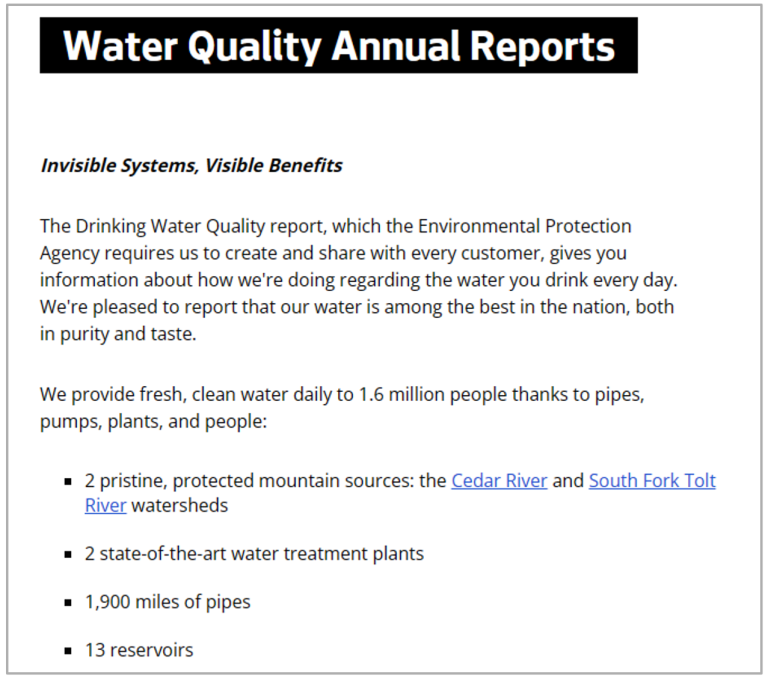The width and height of the screenshot is (768, 677).
Task: Click '2 state-of-the-art water treatment plants' text
Action: (254, 554)
